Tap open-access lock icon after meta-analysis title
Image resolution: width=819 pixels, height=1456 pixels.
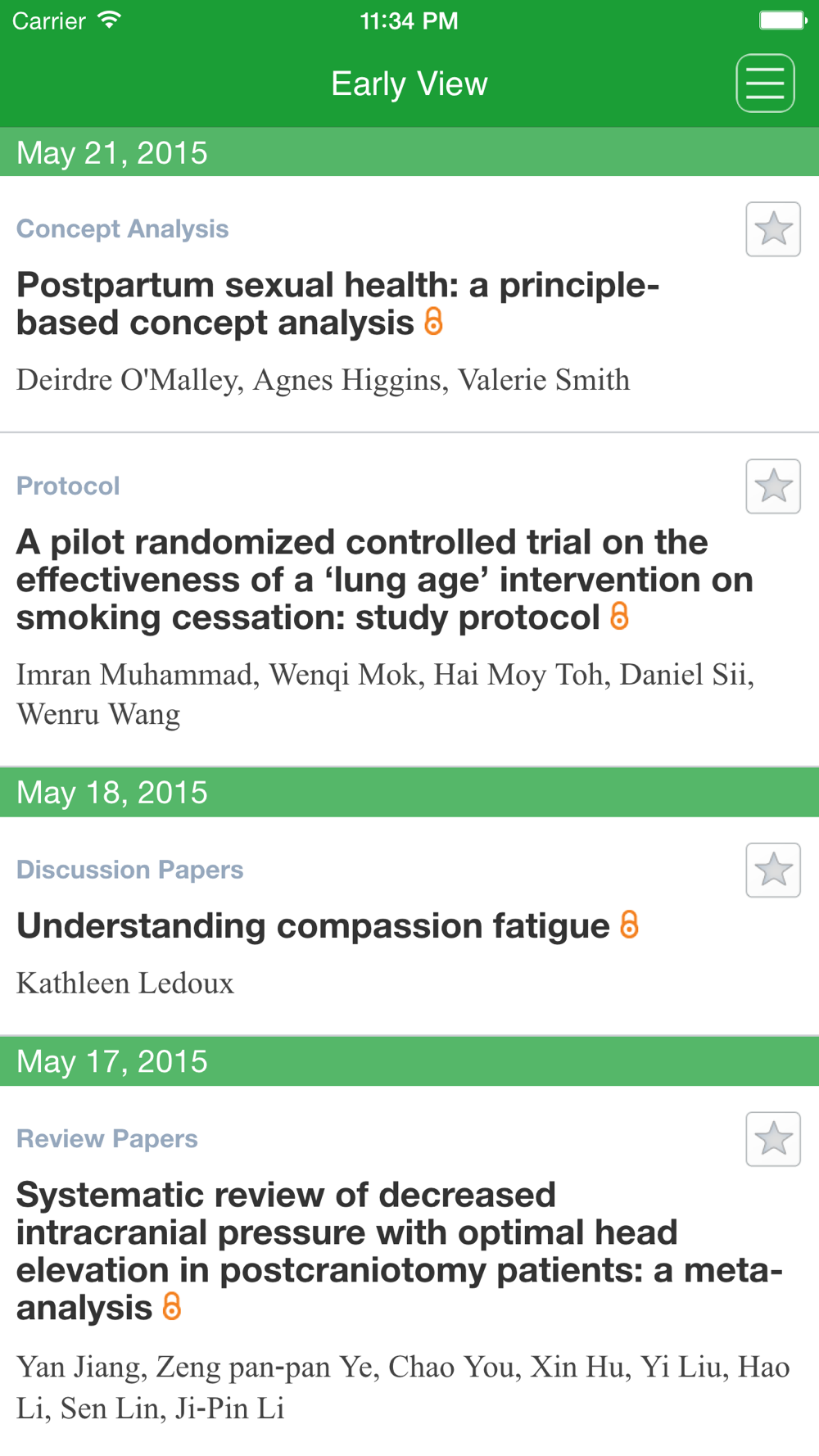[x=171, y=1306]
